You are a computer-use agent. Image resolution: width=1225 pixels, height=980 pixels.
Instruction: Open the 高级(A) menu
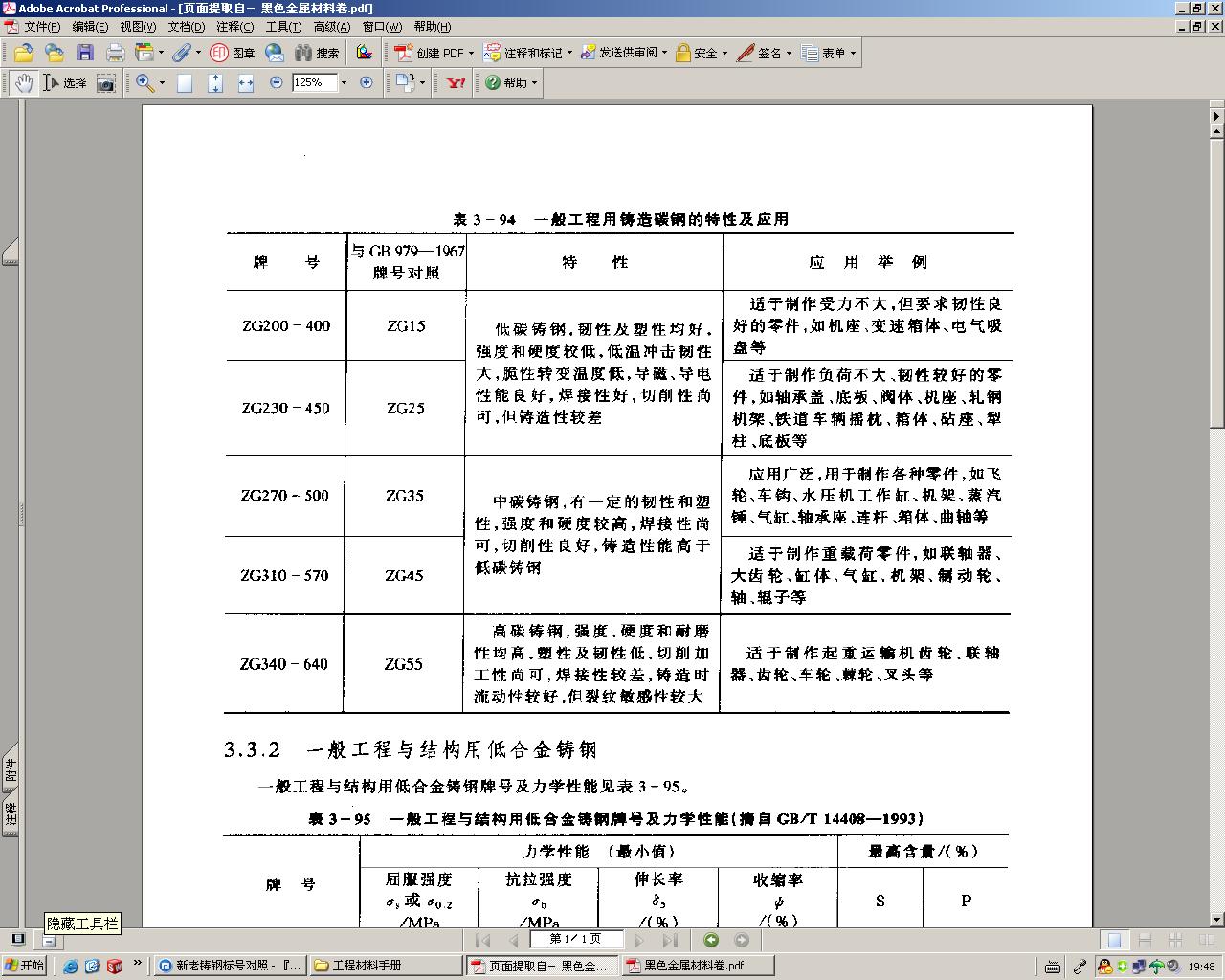pyautogui.click(x=332, y=27)
